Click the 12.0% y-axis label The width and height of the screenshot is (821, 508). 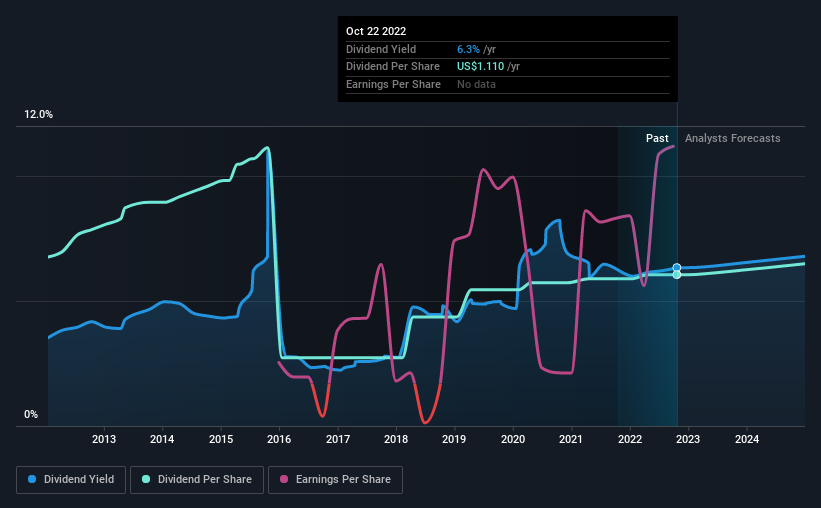(38, 115)
